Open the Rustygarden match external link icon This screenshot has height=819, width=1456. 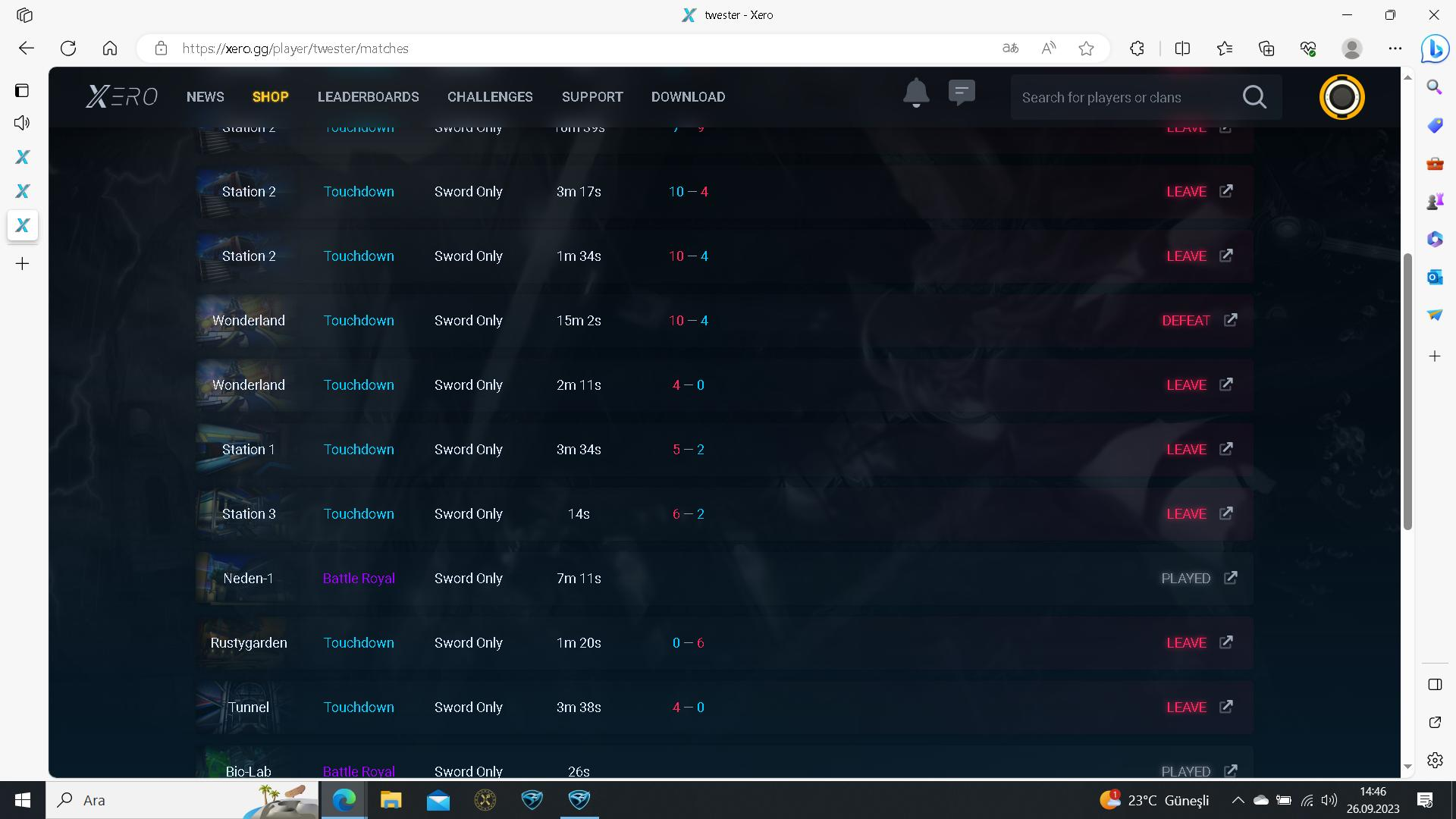click(x=1225, y=642)
